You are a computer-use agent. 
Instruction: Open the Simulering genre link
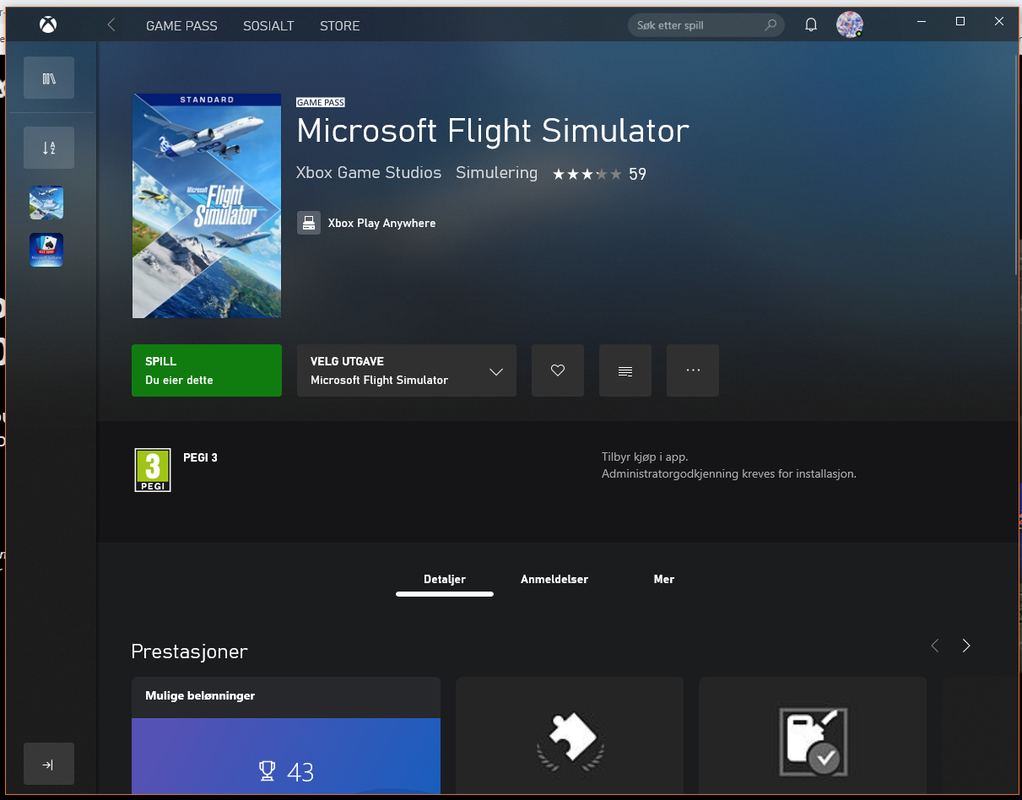[x=497, y=173]
